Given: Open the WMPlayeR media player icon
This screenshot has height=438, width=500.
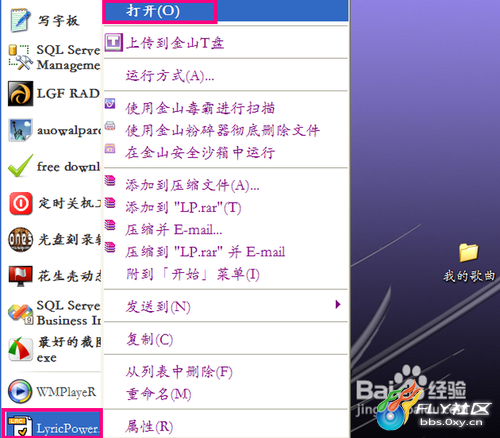Looking at the screenshot, I should click(20, 391).
